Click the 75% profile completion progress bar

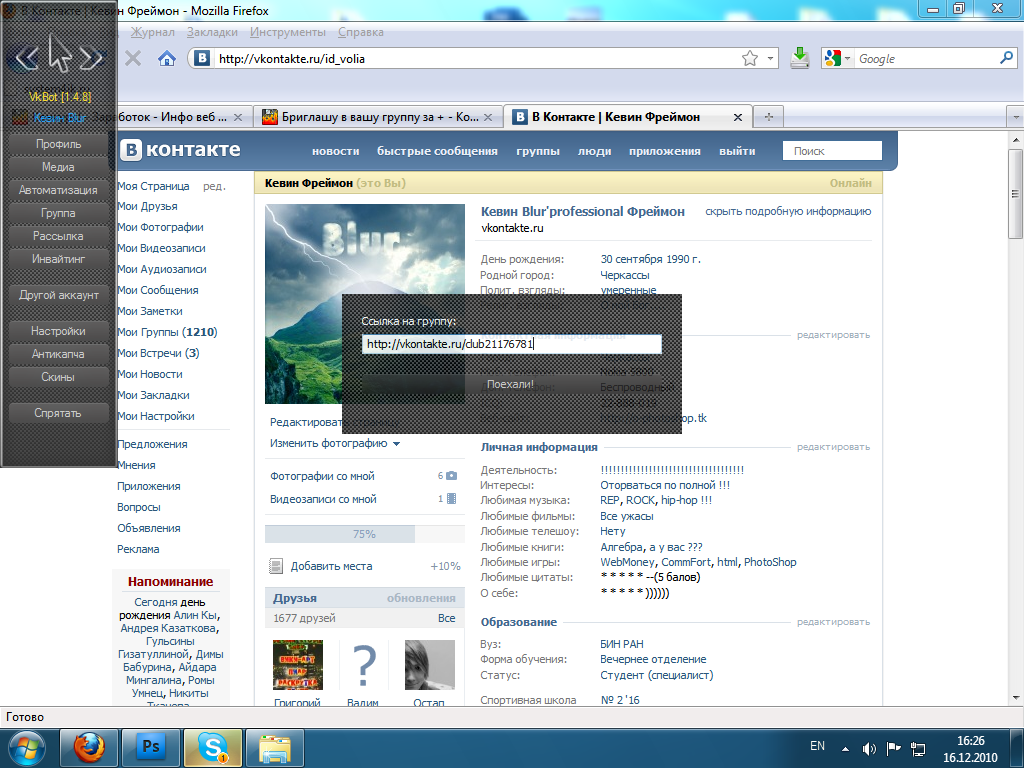(x=364, y=534)
